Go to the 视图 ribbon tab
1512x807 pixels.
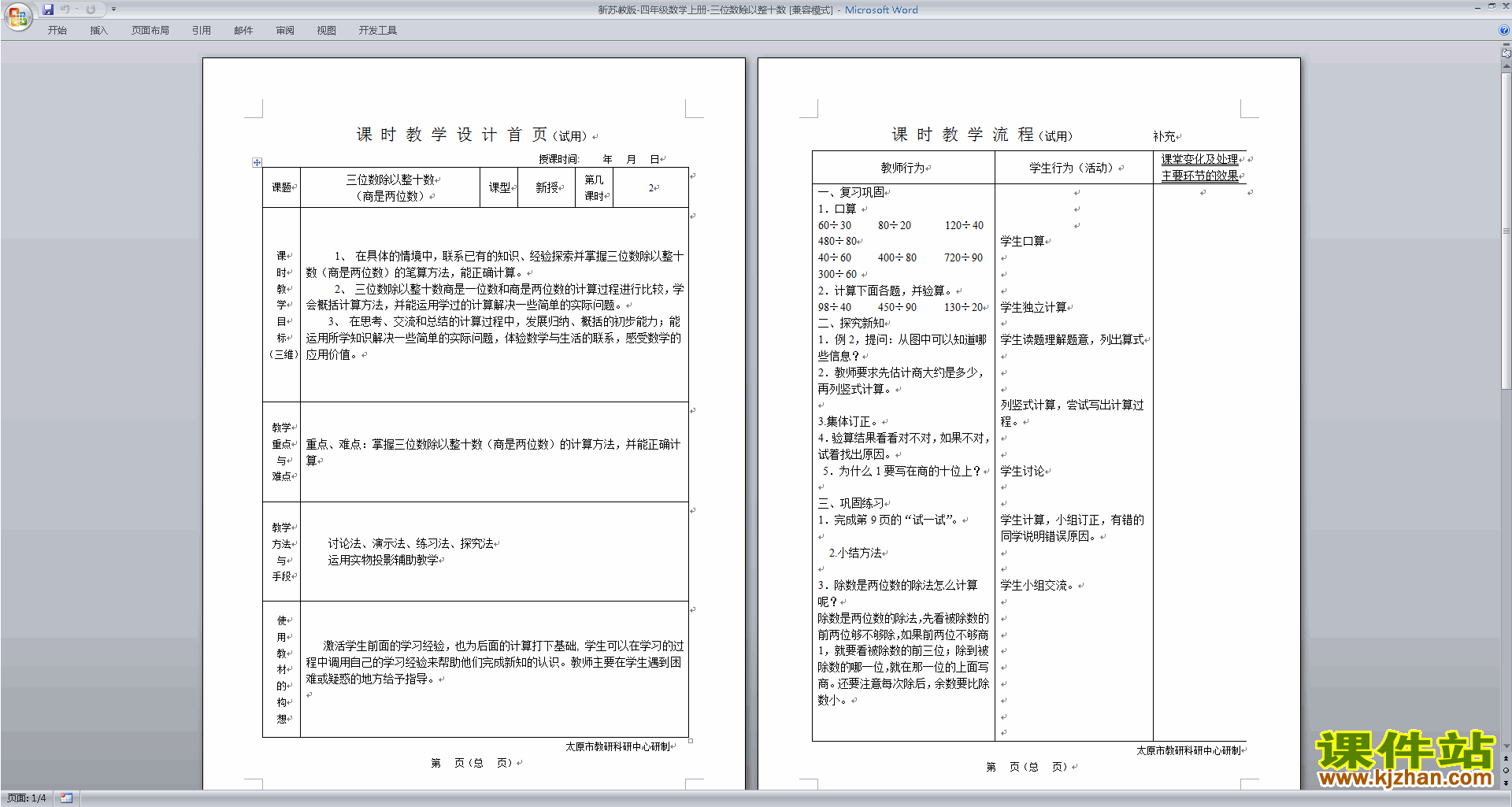[x=326, y=31]
